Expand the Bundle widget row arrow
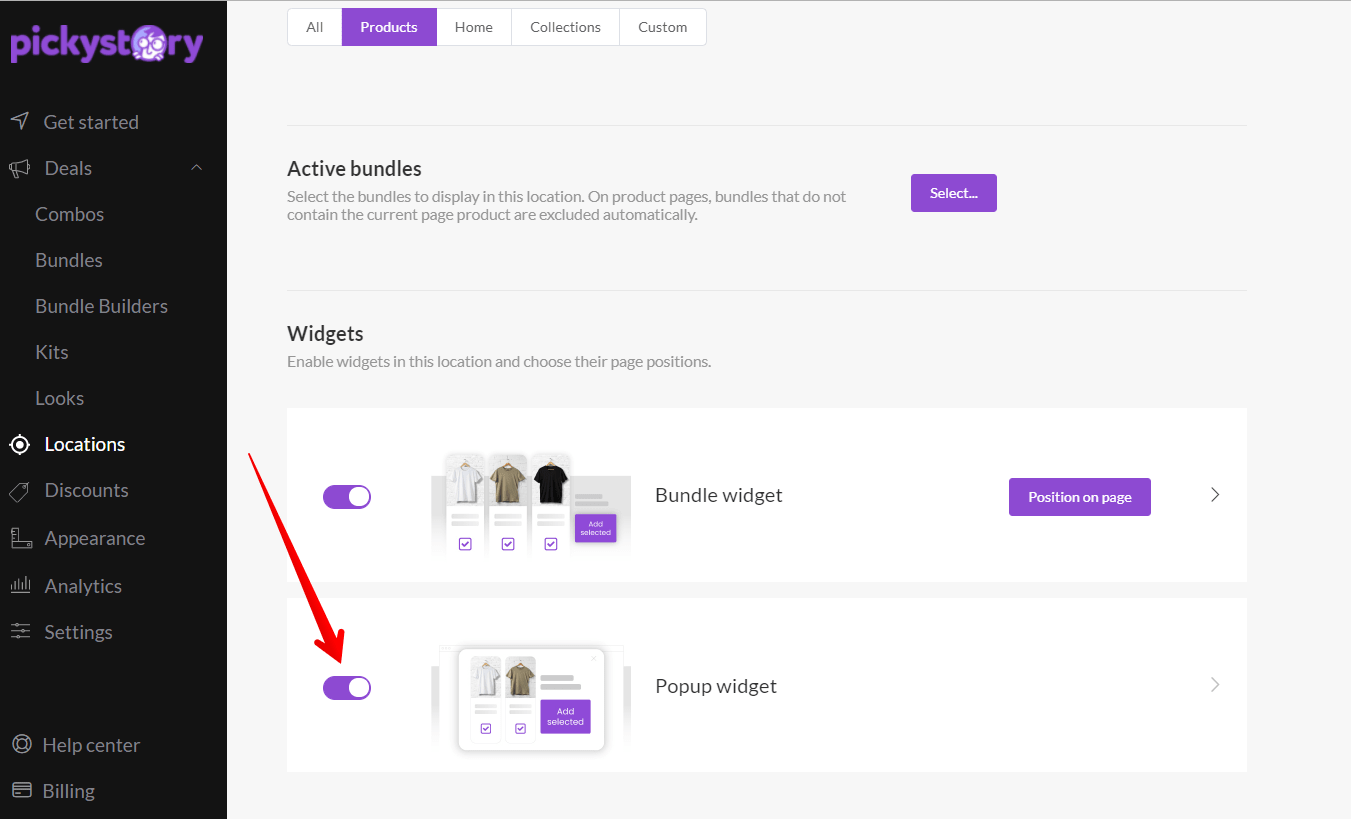1351x819 pixels. [1215, 495]
